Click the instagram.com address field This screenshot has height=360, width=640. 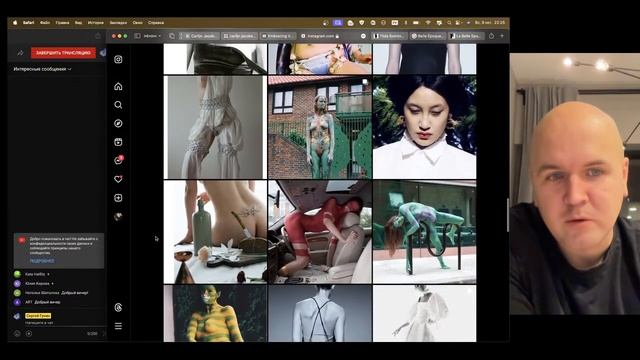(x=320, y=36)
